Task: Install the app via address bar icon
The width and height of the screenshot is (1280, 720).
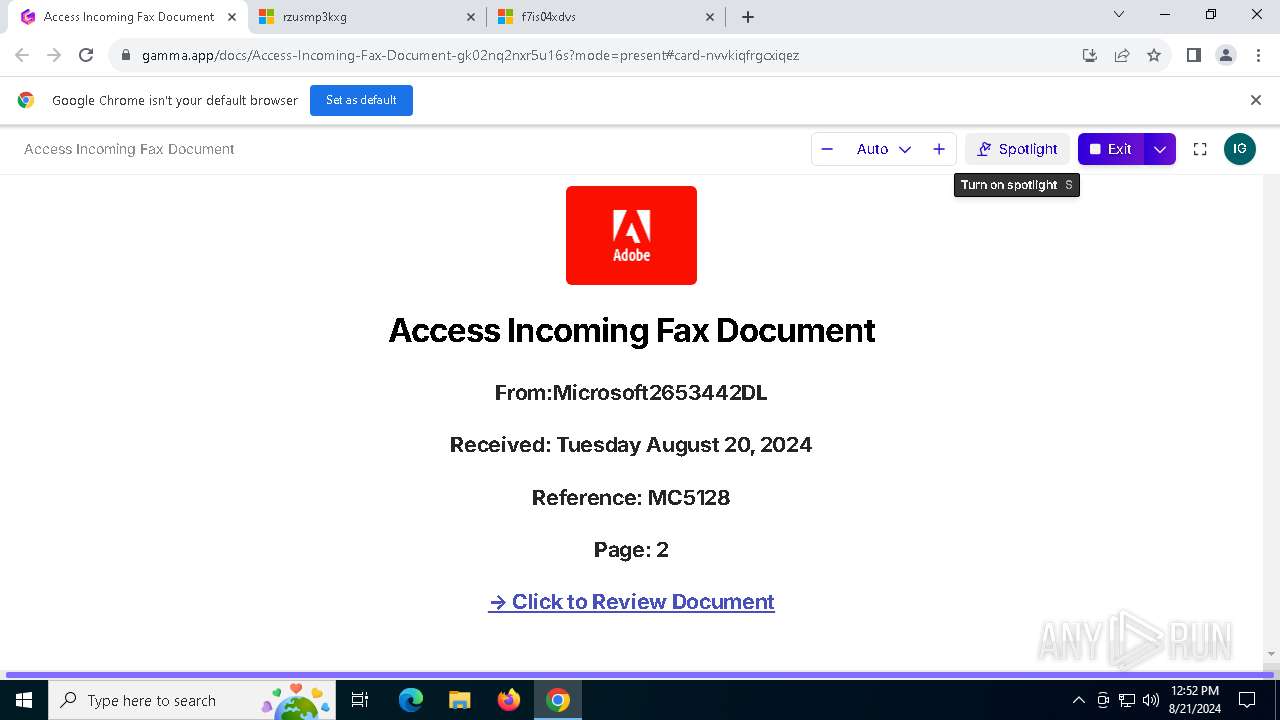Action: pyautogui.click(x=1090, y=55)
